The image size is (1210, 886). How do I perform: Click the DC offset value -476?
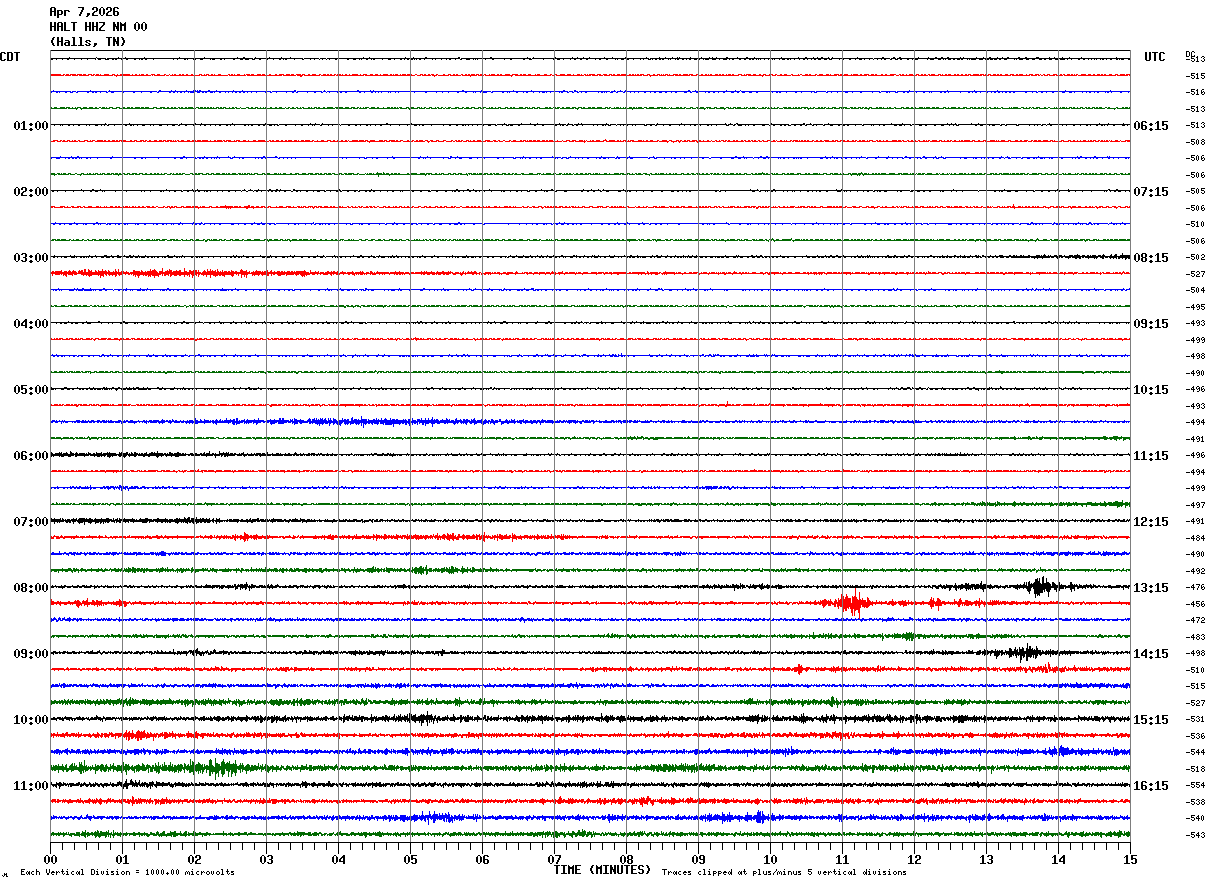click(1195, 588)
